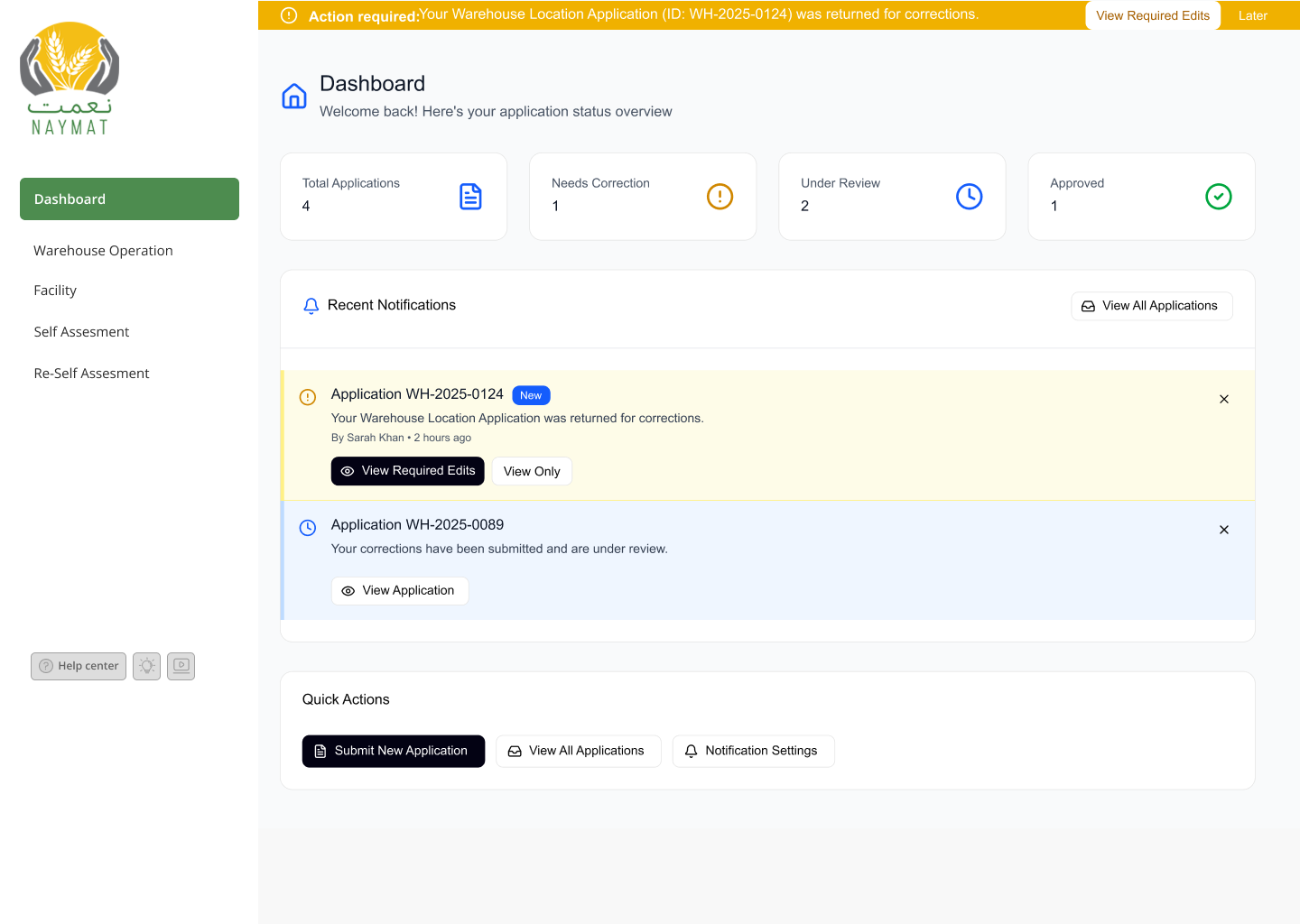Screen dimensions: 1300x924
Task: Click Later in the top banner
Action: coord(1253,15)
